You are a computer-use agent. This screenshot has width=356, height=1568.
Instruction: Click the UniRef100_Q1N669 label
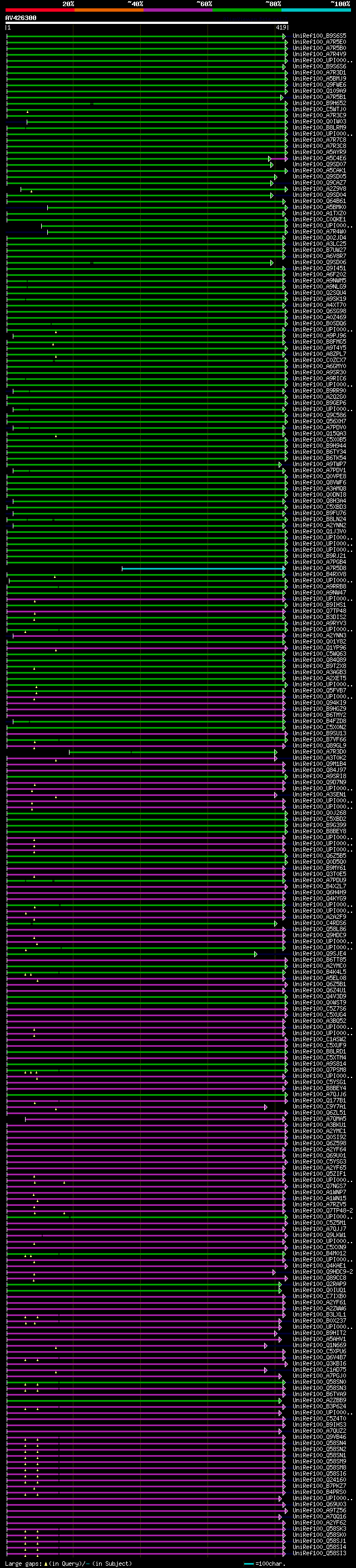click(x=319, y=1345)
